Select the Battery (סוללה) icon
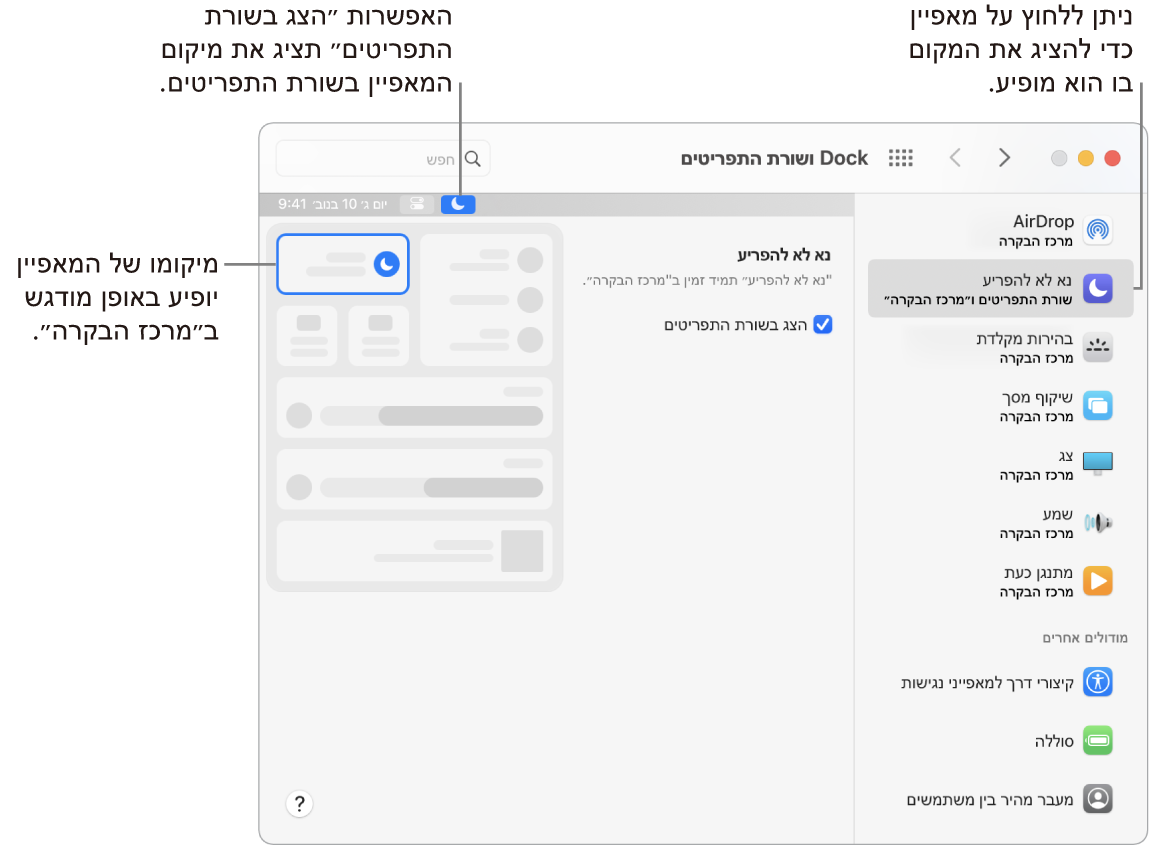Viewport: 1149px width, 846px height. [1097, 740]
